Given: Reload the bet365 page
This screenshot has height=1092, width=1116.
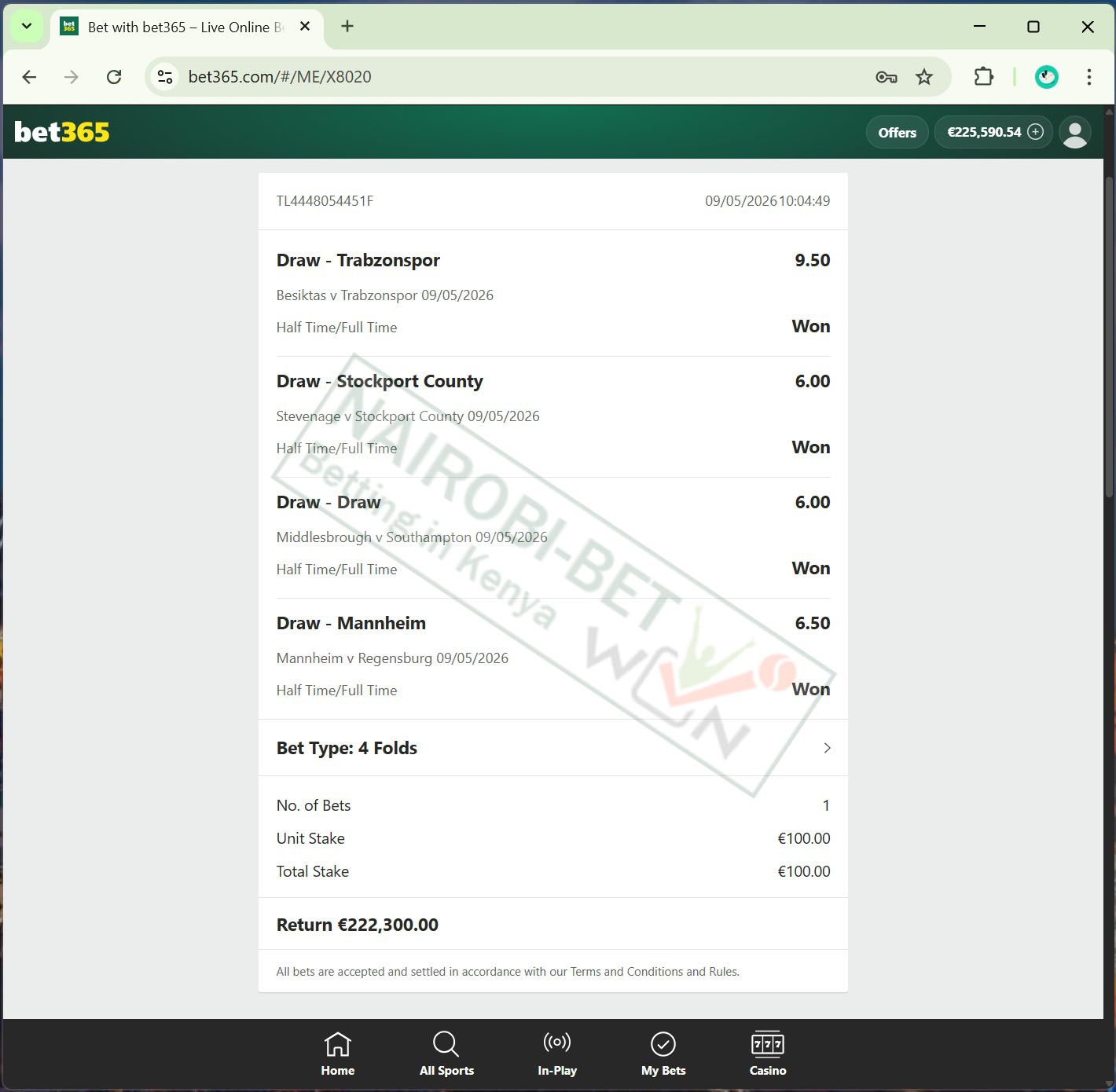Looking at the screenshot, I should [114, 77].
